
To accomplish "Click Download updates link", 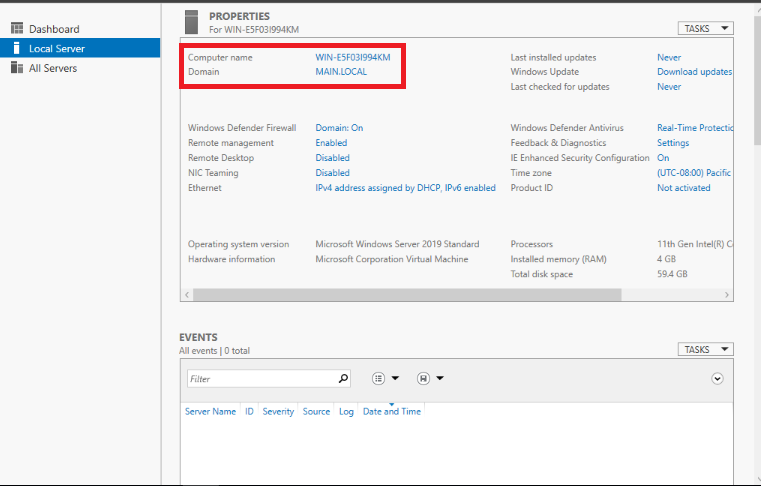I will coord(695,72).
